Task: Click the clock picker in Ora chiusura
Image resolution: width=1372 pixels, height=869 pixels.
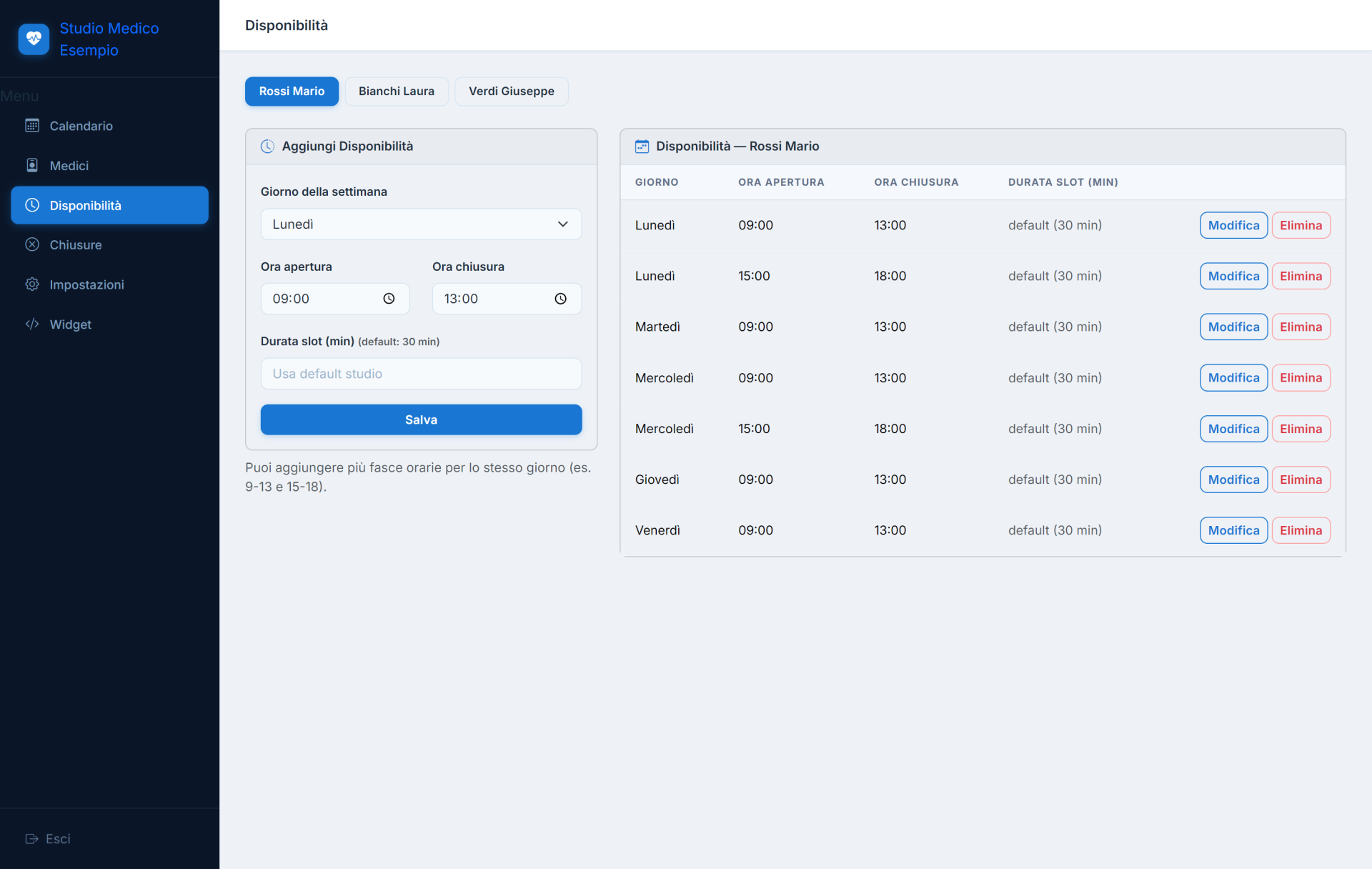Action: [x=561, y=299]
